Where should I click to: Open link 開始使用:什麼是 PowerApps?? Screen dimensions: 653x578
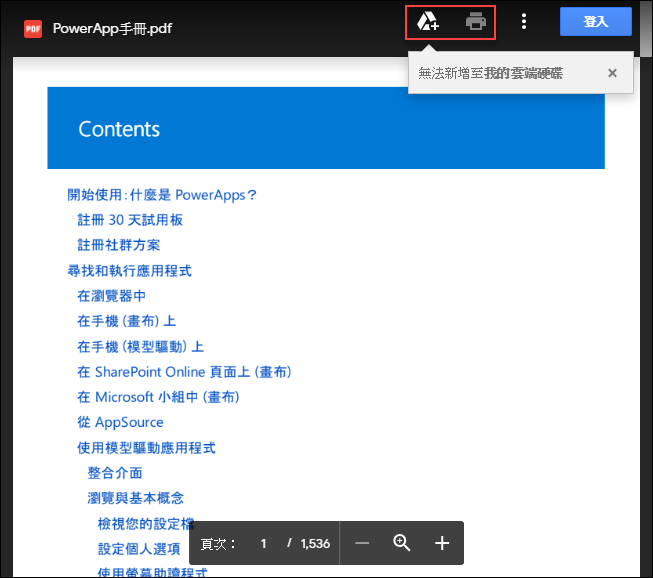[162, 195]
